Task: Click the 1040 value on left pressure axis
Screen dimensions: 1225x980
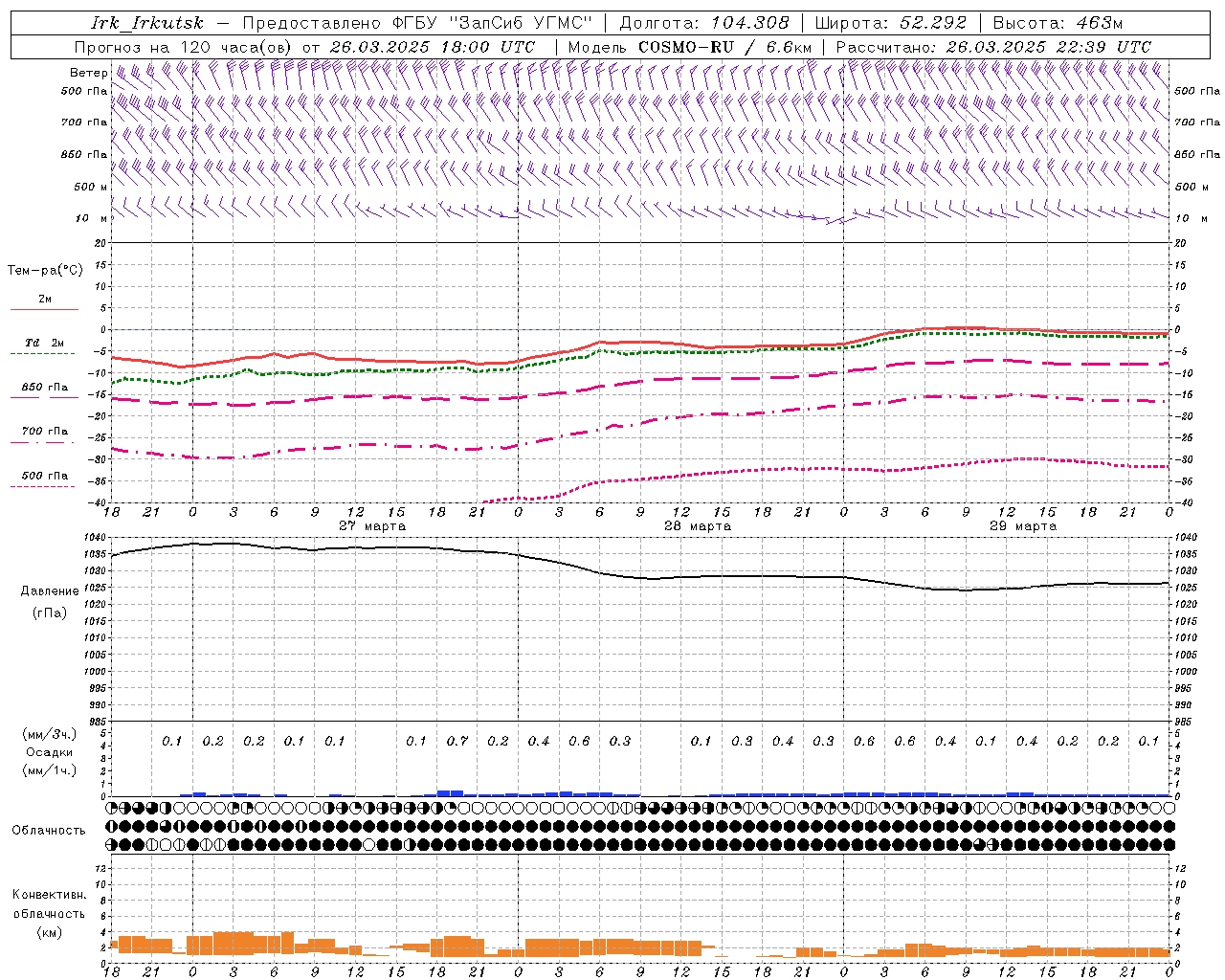Action: (95, 538)
